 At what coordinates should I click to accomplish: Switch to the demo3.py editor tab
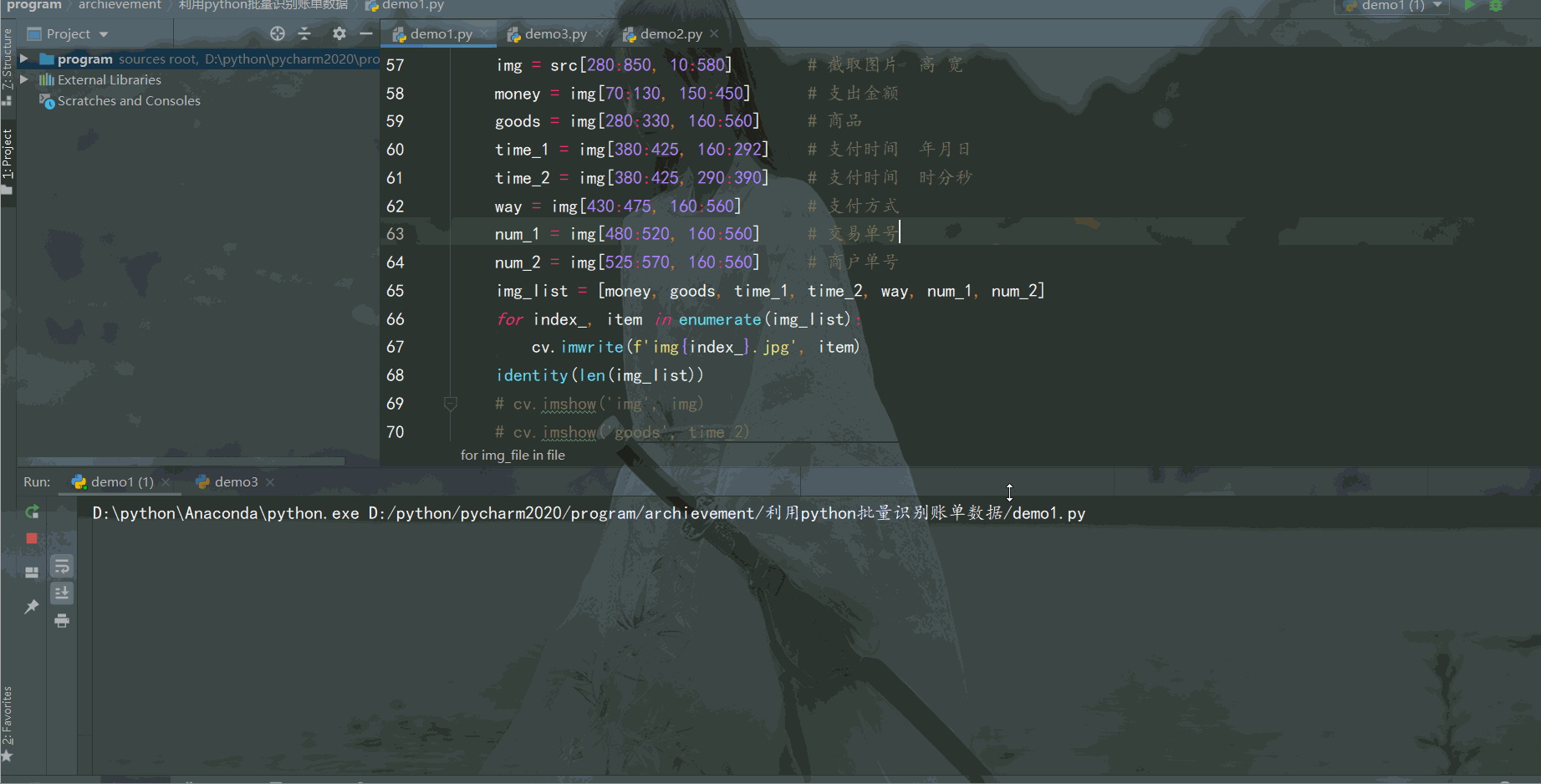click(x=555, y=34)
